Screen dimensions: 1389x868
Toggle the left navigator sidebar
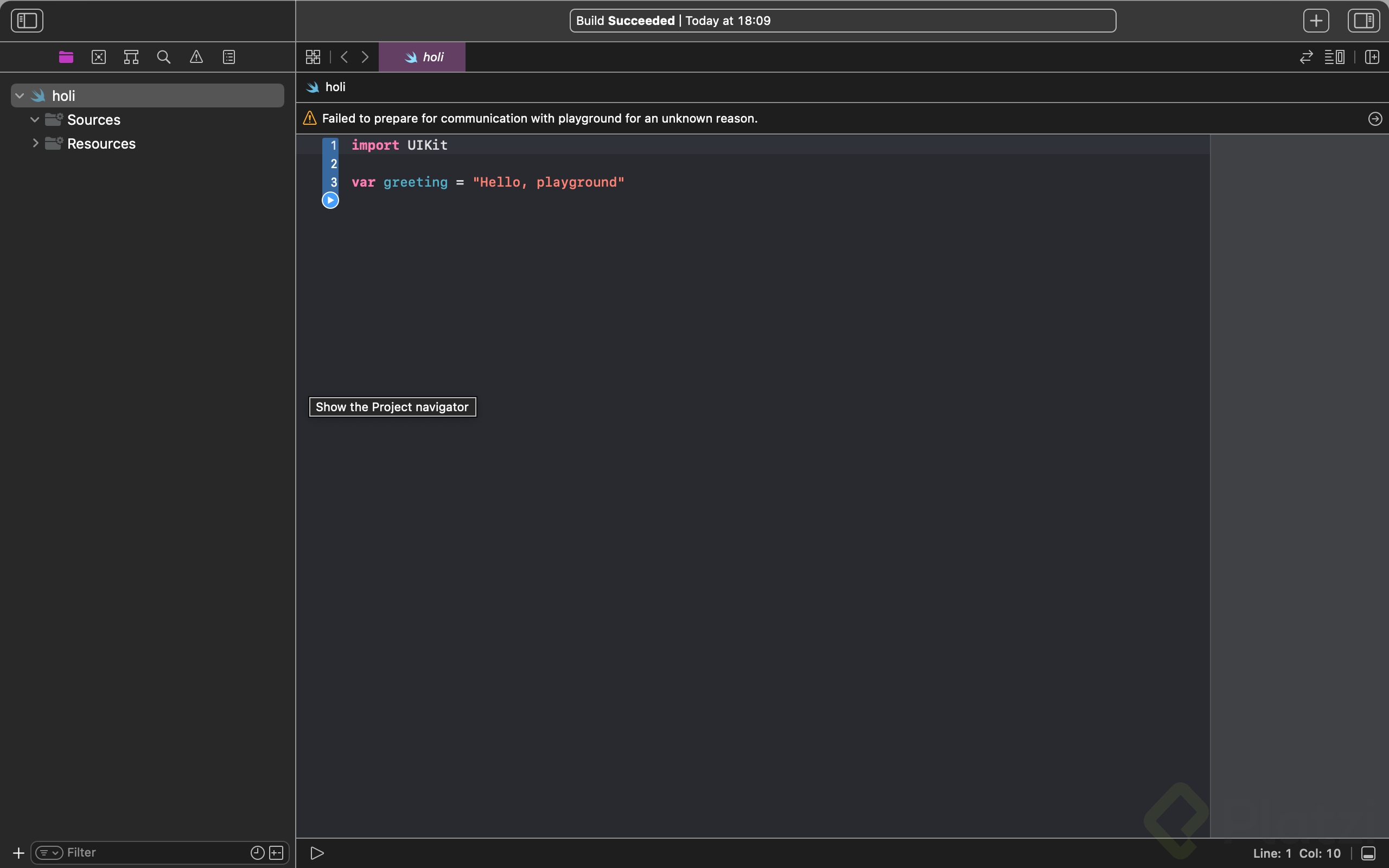(27, 21)
